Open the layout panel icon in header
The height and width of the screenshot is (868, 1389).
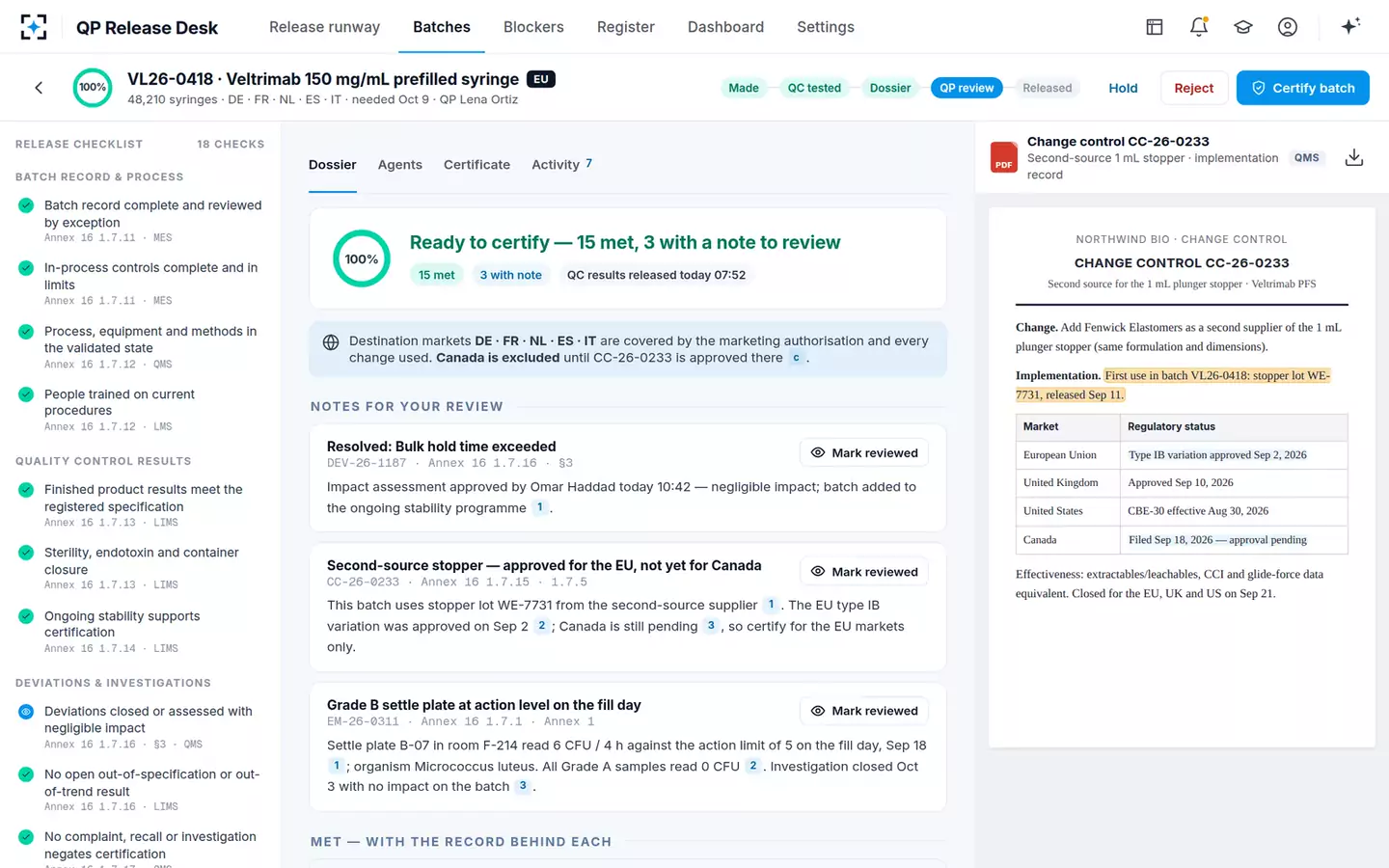click(x=1155, y=27)
